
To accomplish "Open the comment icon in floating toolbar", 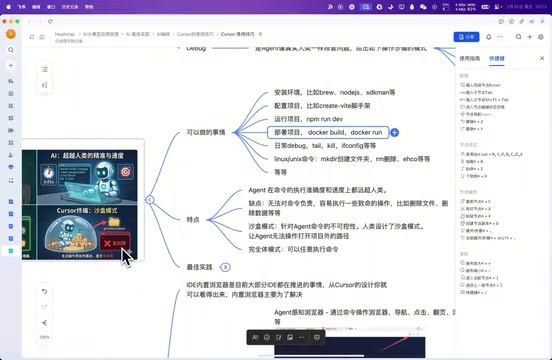I will pos(317,337).
